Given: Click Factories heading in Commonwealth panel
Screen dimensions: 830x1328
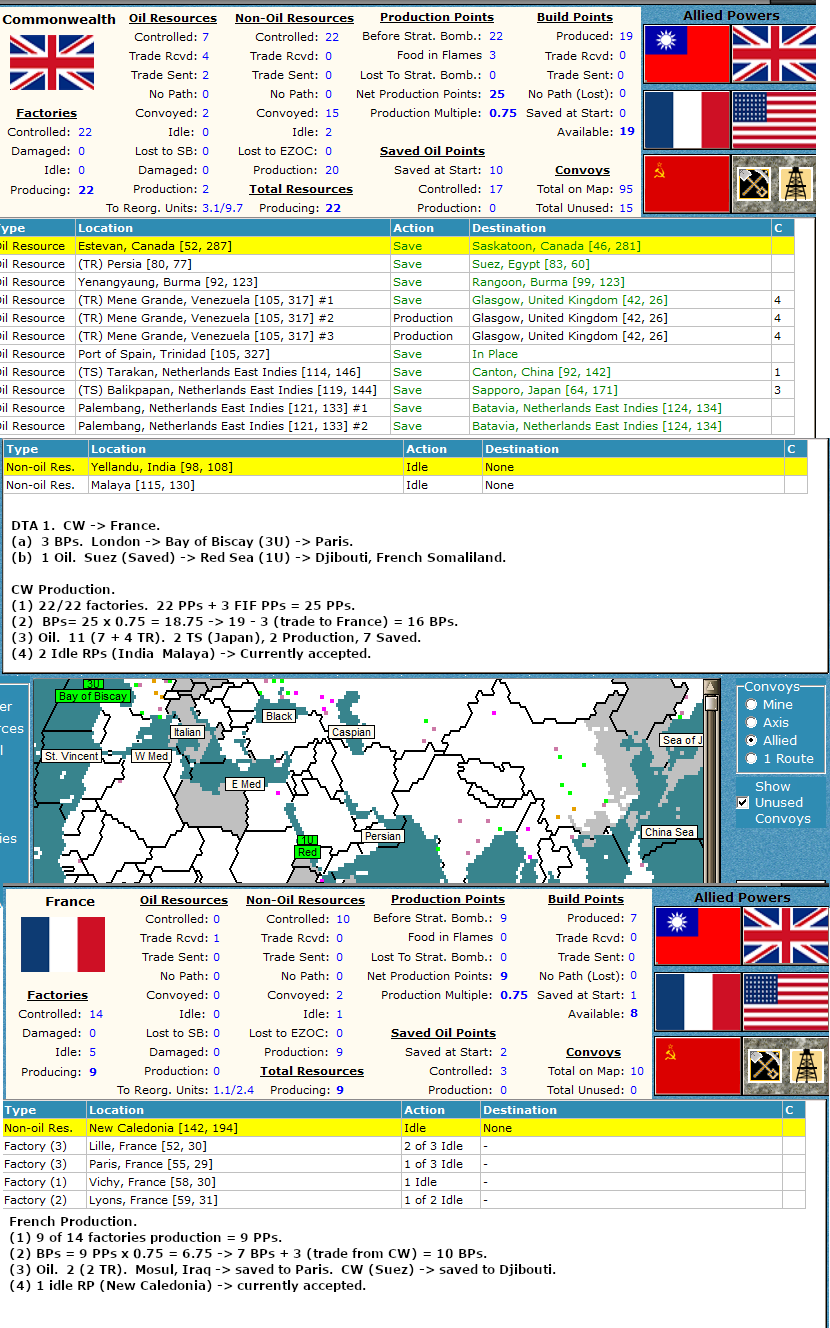Looking at the screenshot, I should point(46,113).
